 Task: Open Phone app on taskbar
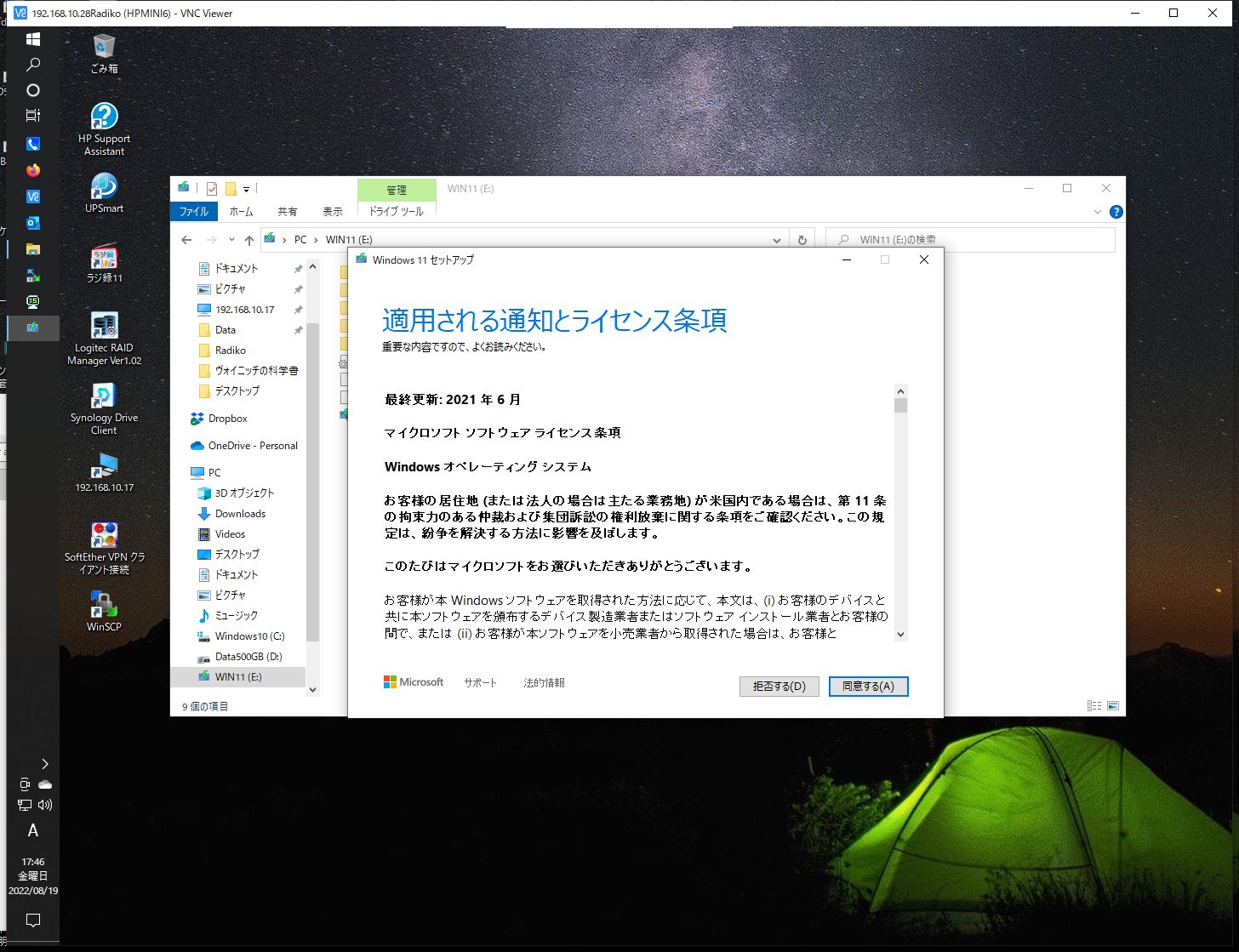tap(33, 144)
